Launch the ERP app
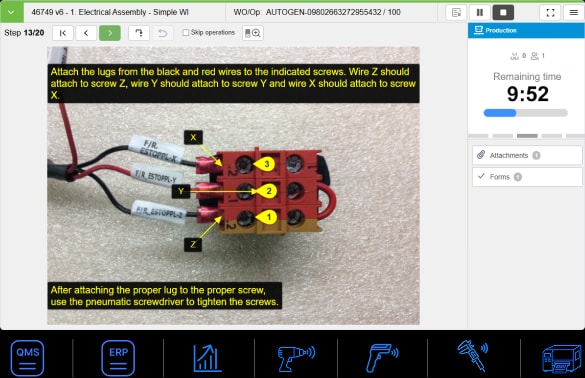This screenshot has width=585, height=378. 118,358
